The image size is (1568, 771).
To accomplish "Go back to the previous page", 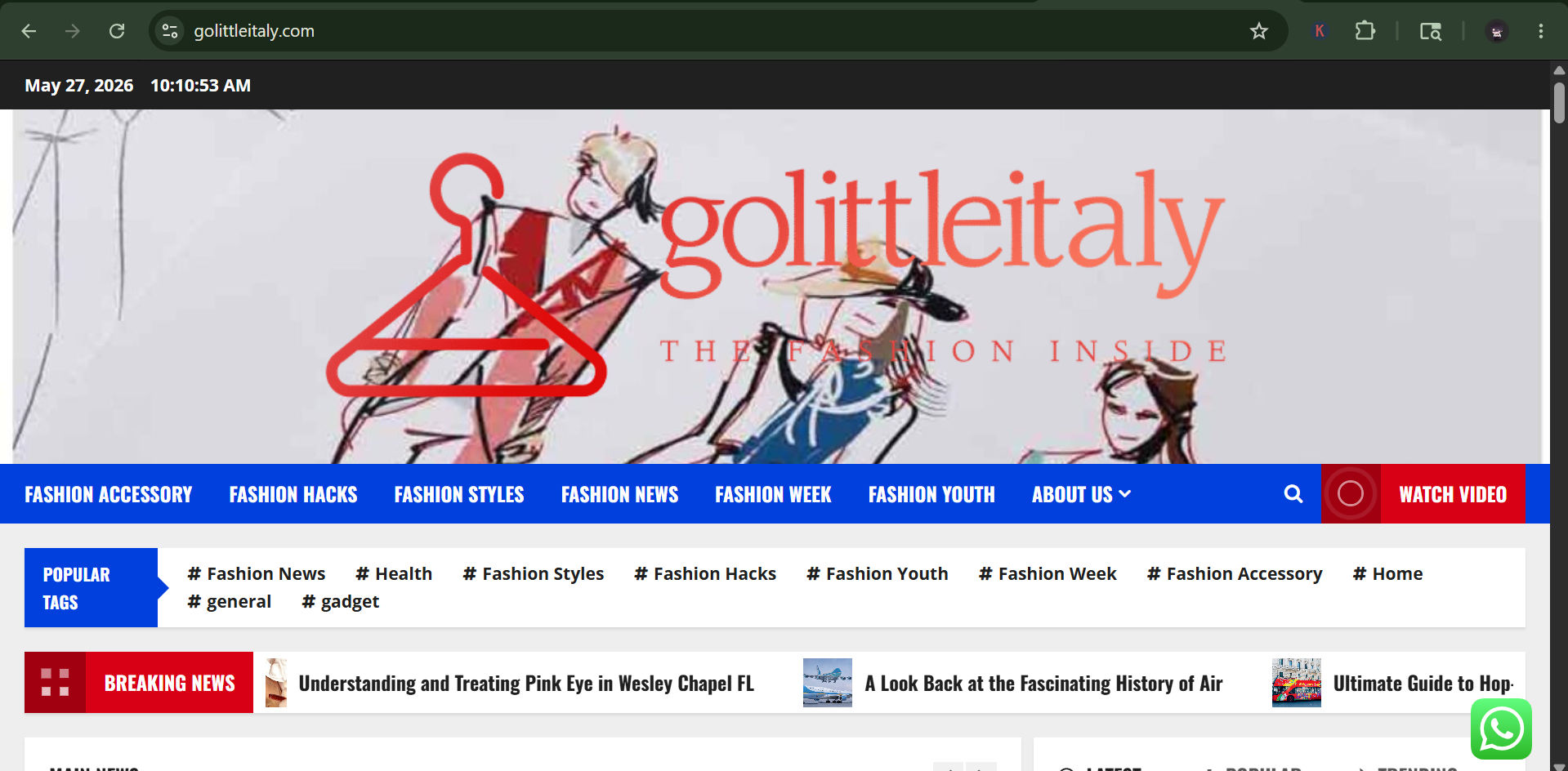I will [29, 31].
